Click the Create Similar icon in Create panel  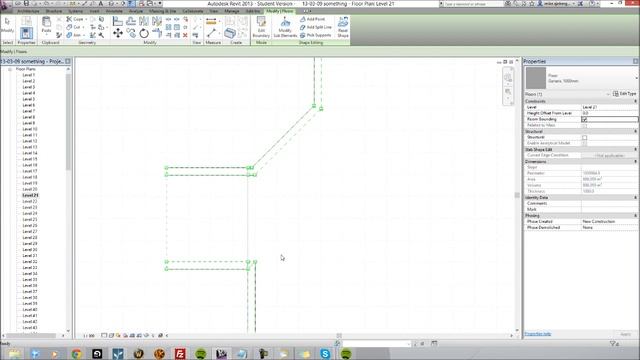click(230, 33)
